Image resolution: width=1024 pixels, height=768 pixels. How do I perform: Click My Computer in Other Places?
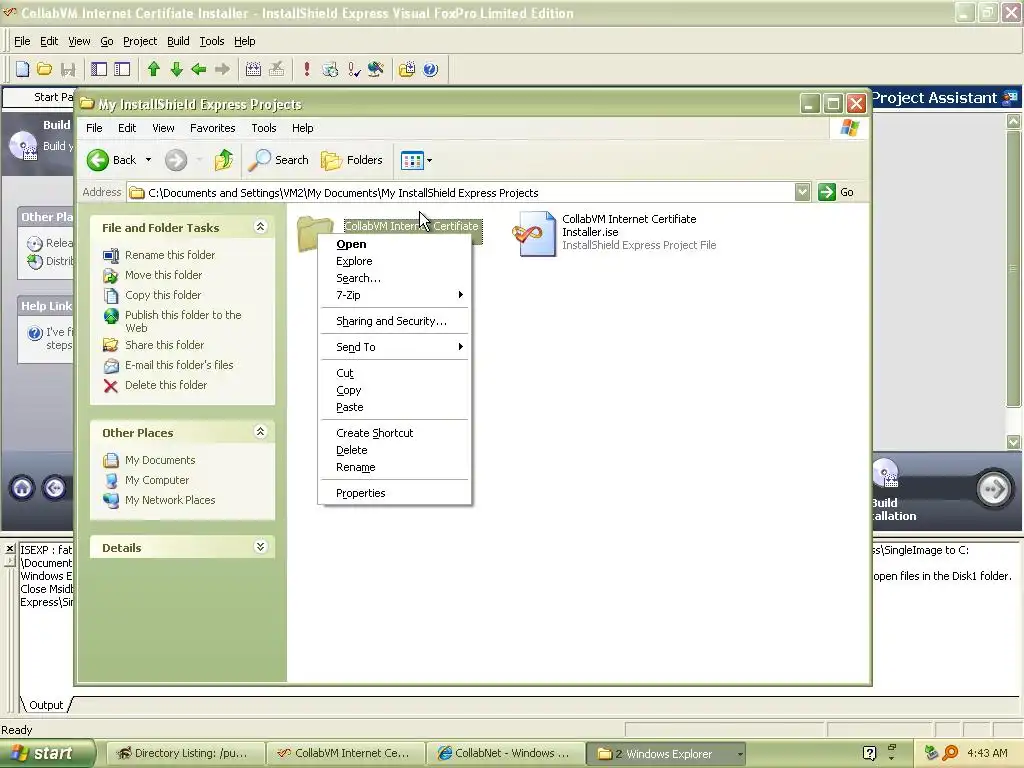(x=157, y=480)
